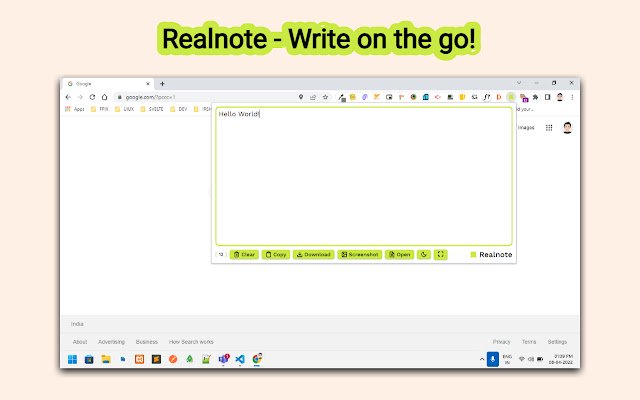640x400 pixels.
Task: Open the About link in footer
Action: 80,342
